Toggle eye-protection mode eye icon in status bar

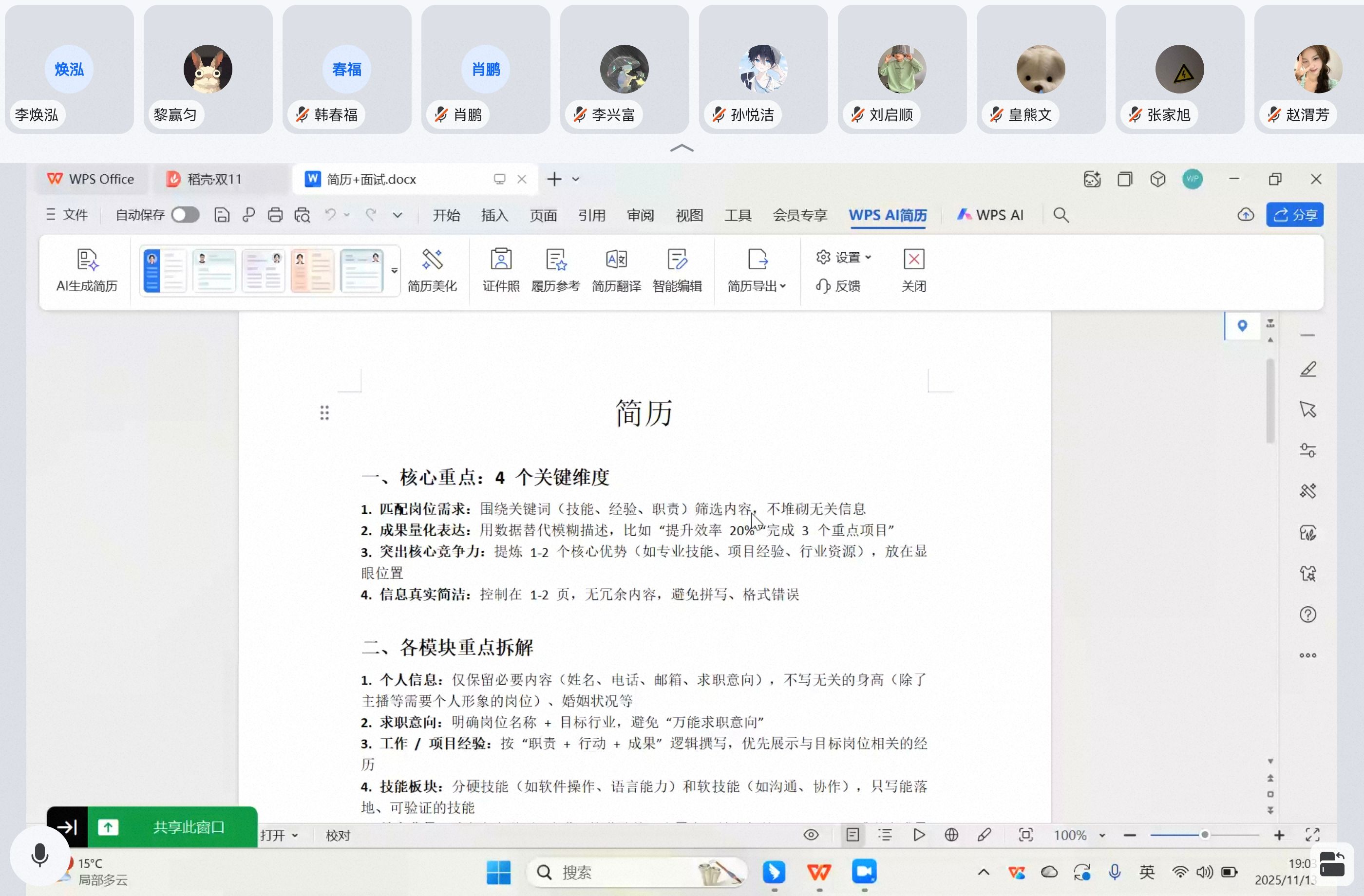point(811,835)
